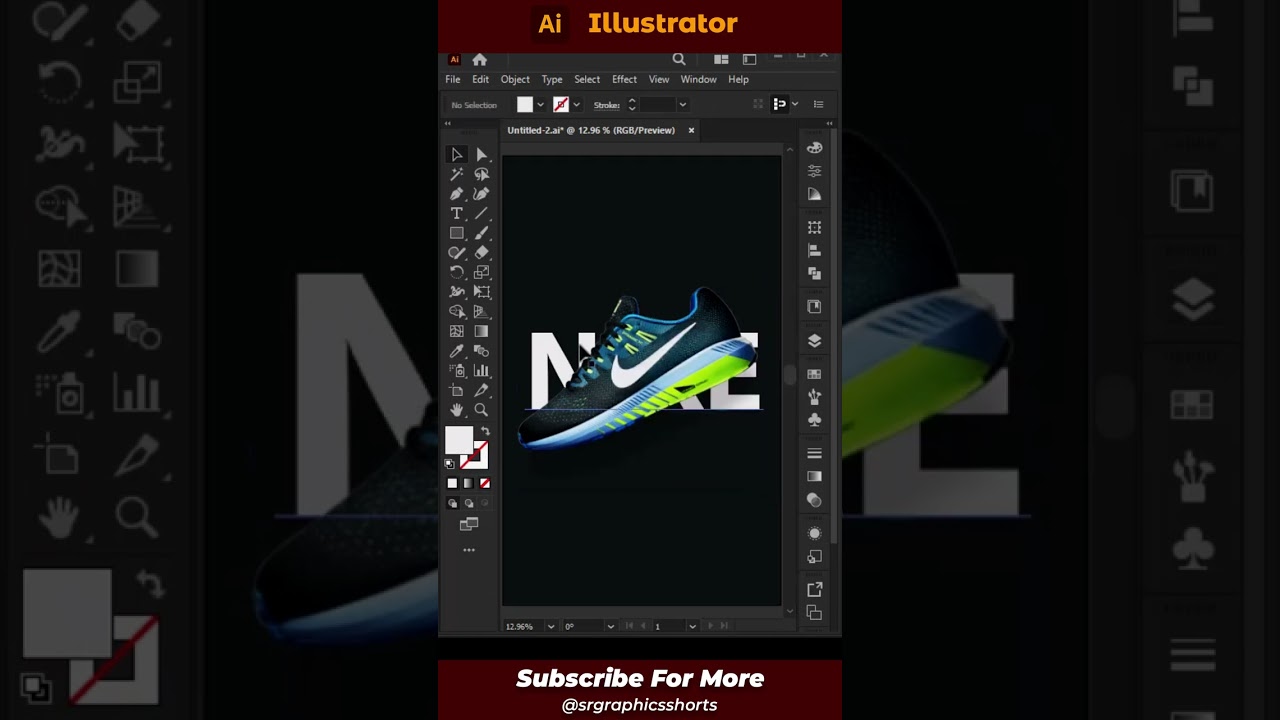Select the Scale tool

tap(481, 272)
